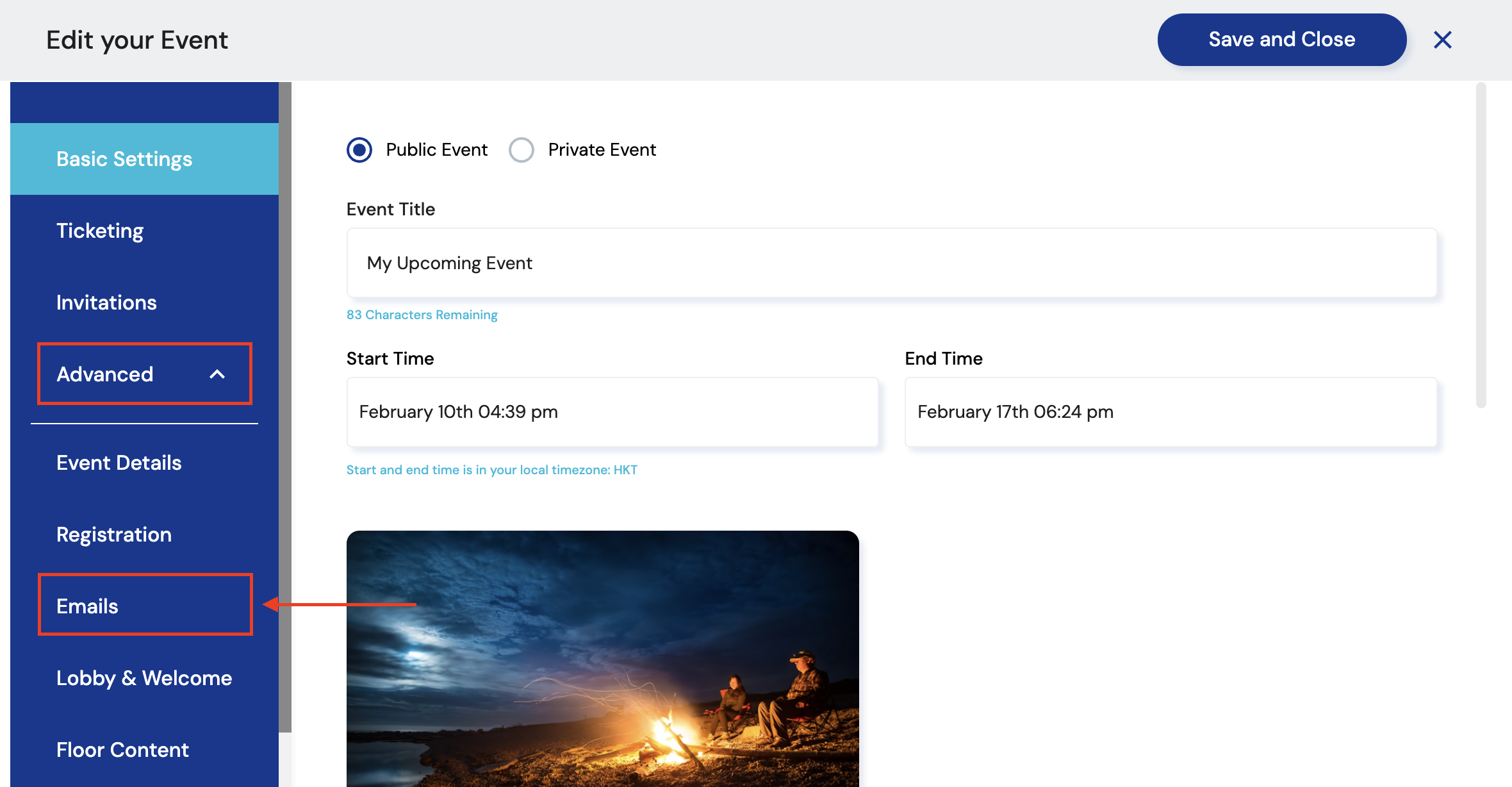Click the campfire event cover image

[x=602, y=658]
